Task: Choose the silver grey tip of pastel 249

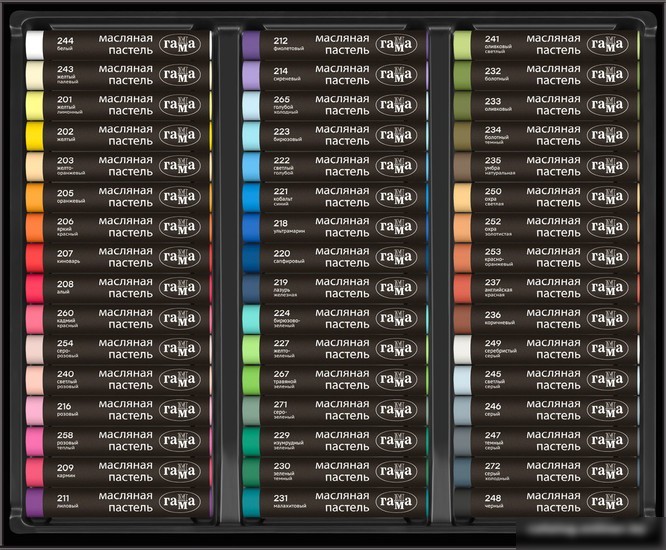Action: click(463, 350)
